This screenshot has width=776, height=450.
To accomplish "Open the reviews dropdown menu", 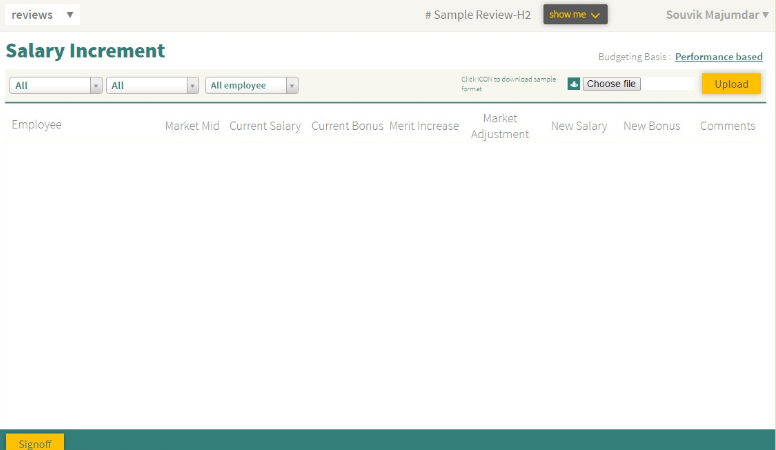I will click(x=42, y=14).
